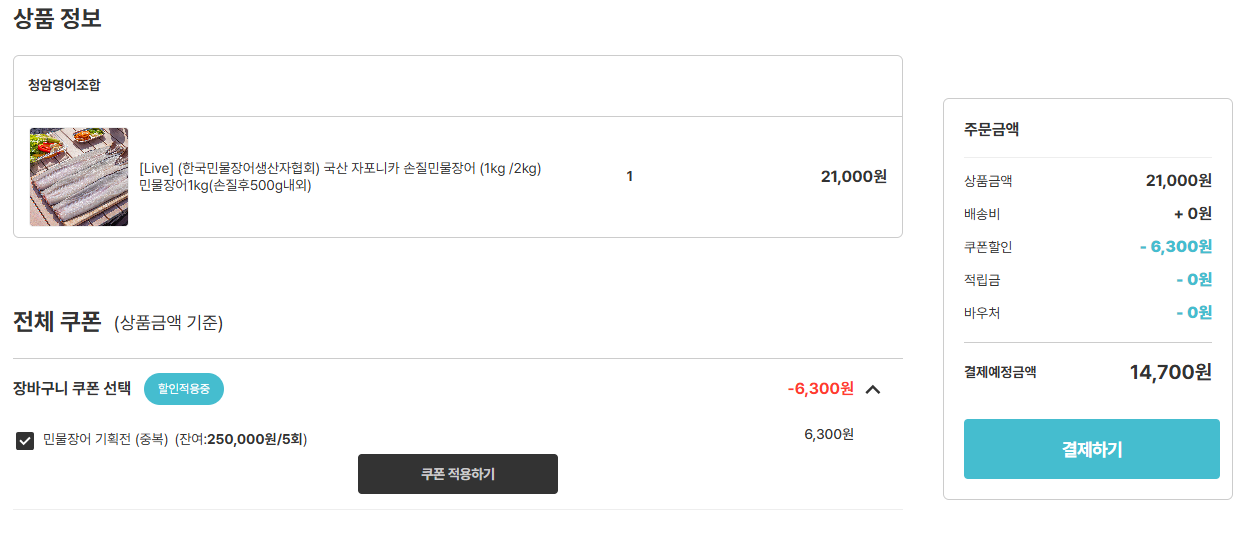Click the 민물장어 기획전 (중복) coupon label

tap(105, 439)
